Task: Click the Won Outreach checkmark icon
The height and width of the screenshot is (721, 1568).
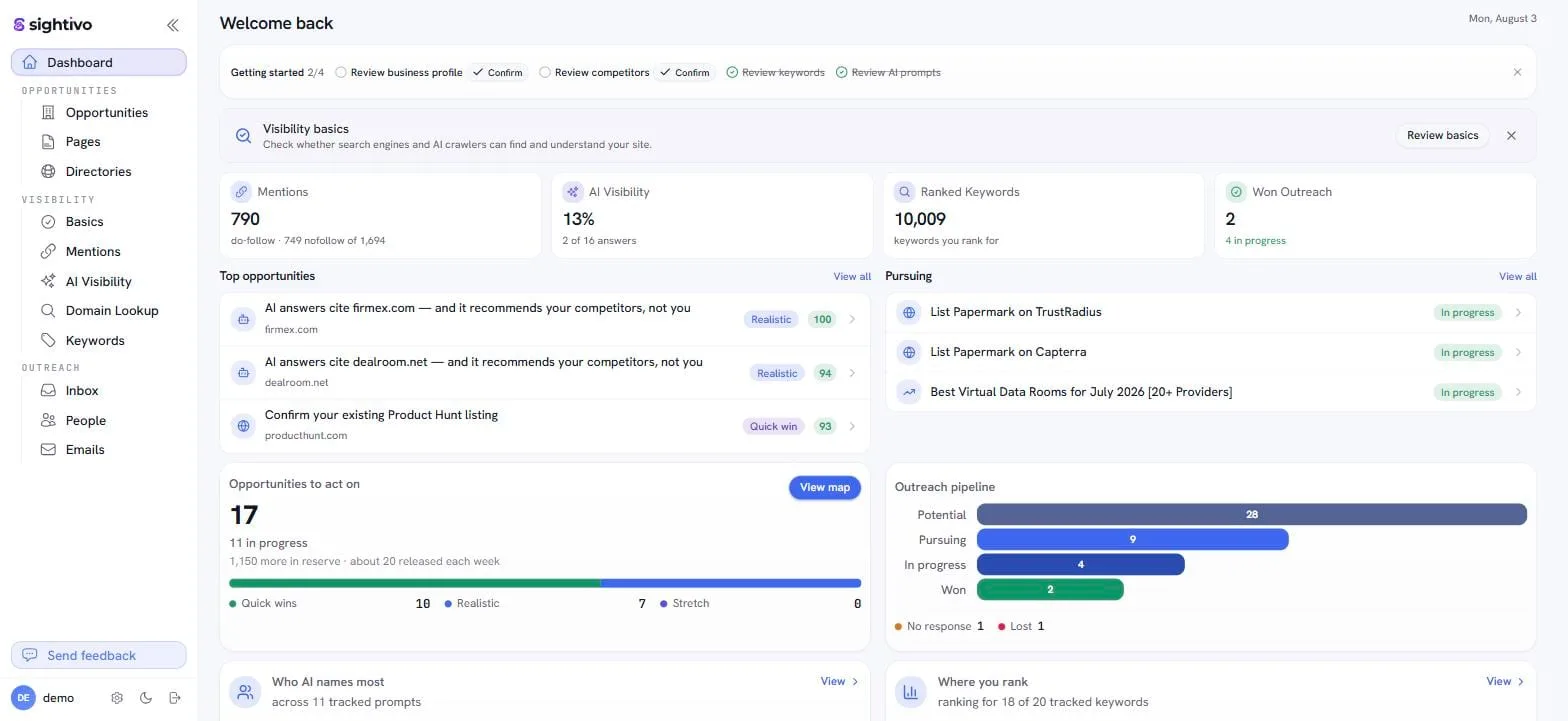Action: pyautogui.click(x=1236, y=192)
